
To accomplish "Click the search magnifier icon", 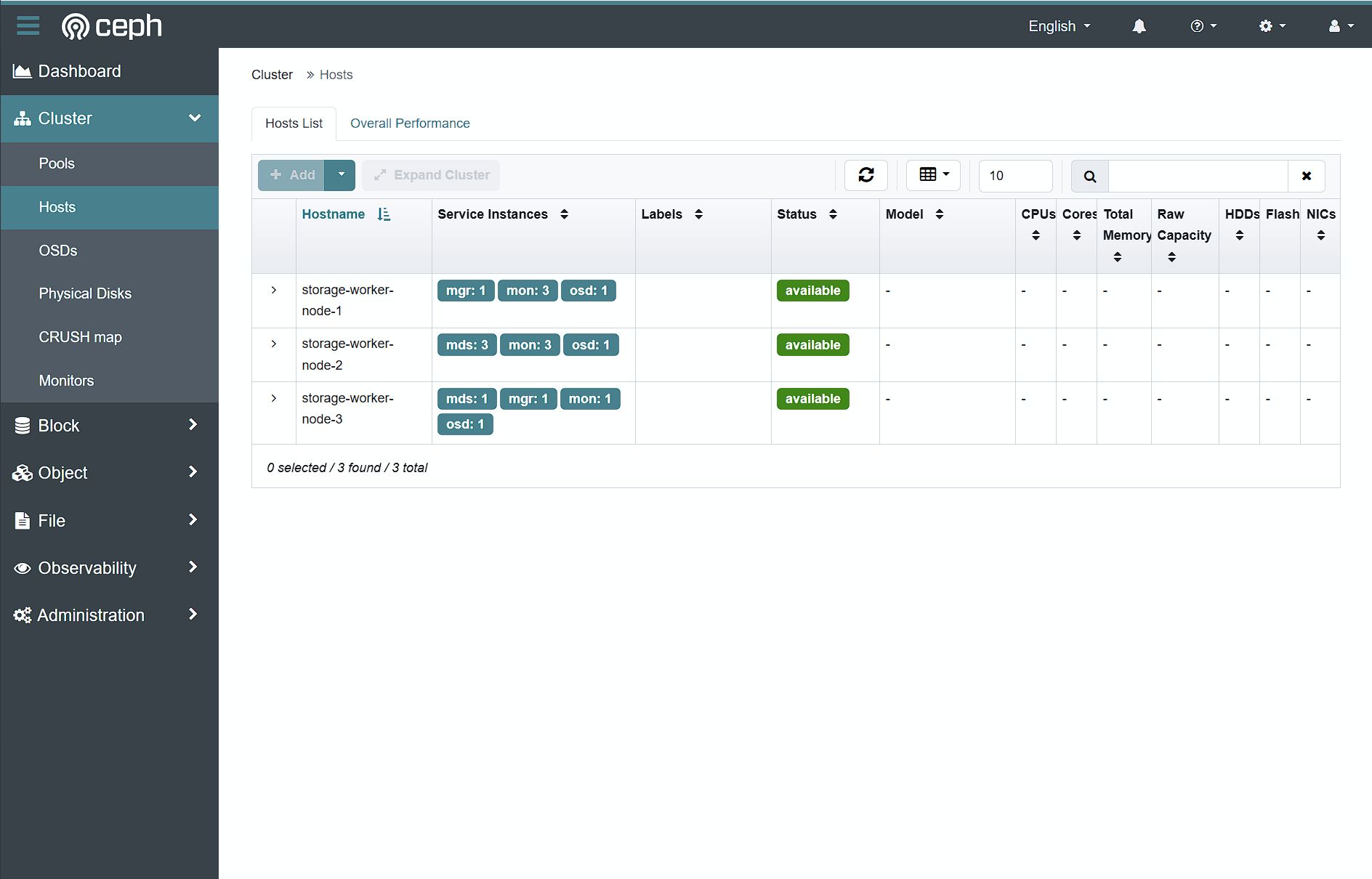I will coord(1089,176).
